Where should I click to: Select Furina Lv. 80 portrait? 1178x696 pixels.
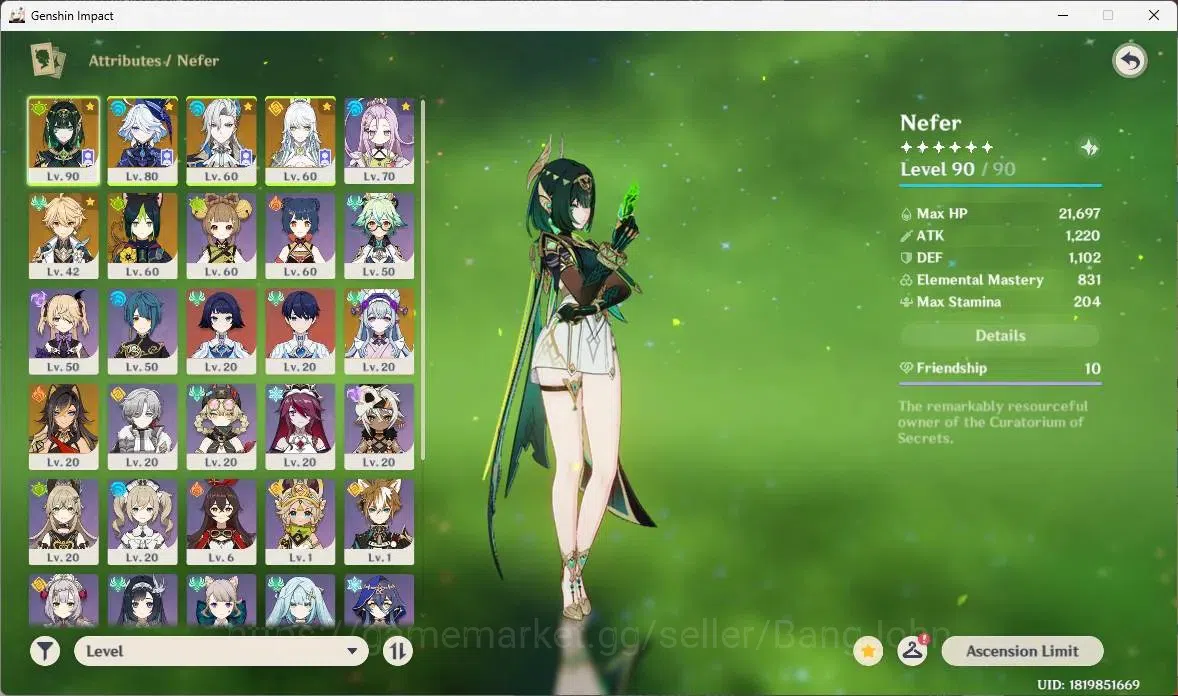142,141
